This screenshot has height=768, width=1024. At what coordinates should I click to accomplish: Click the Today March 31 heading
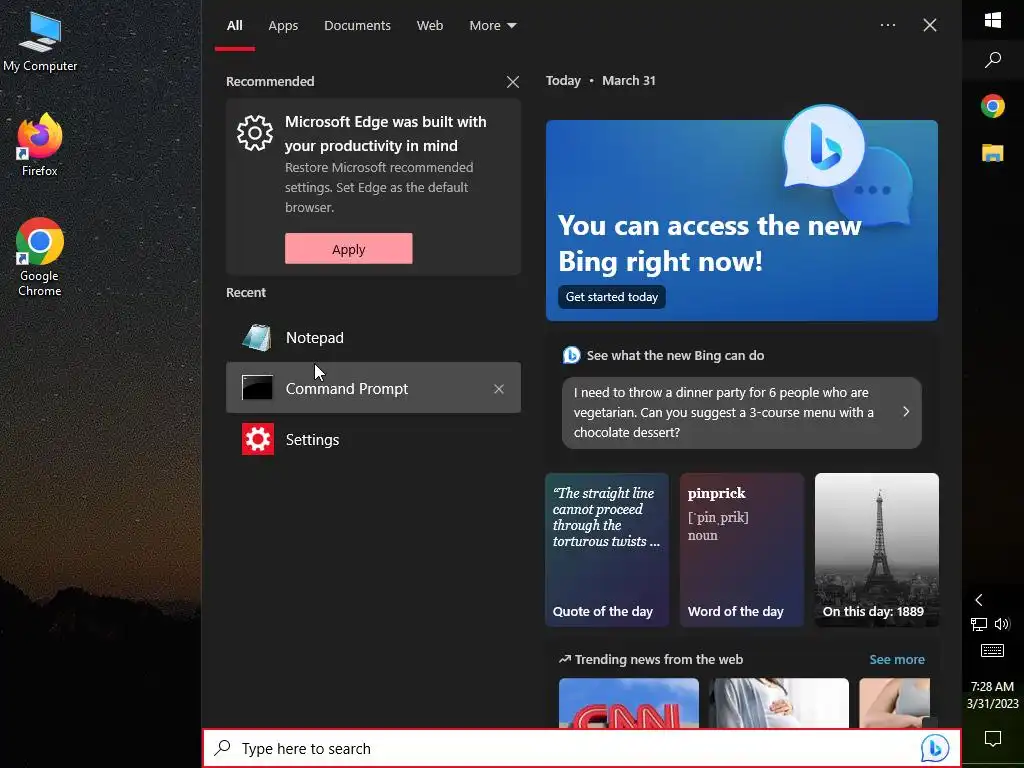600,80
